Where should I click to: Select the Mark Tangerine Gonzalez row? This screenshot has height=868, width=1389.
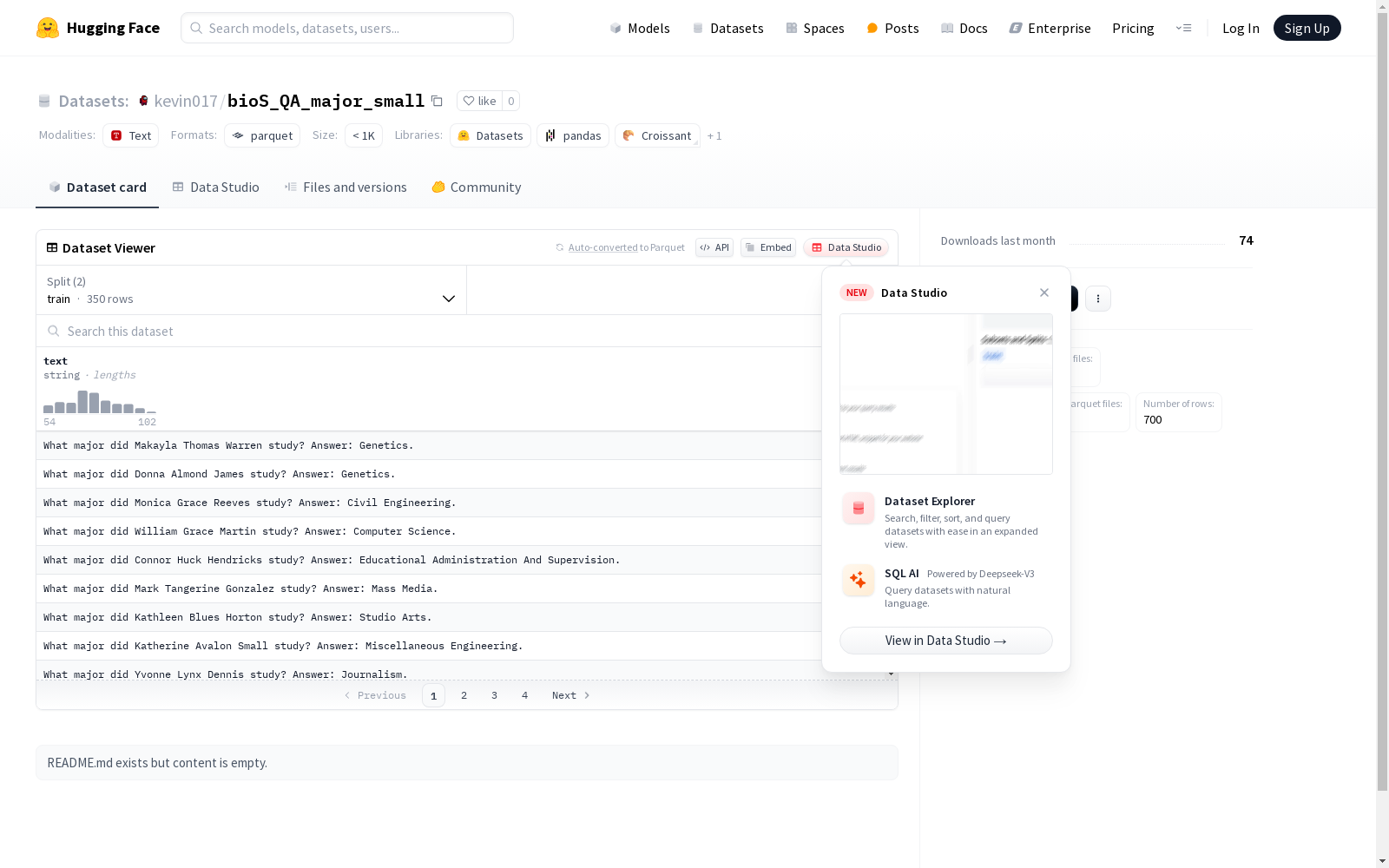coord(429,589)
